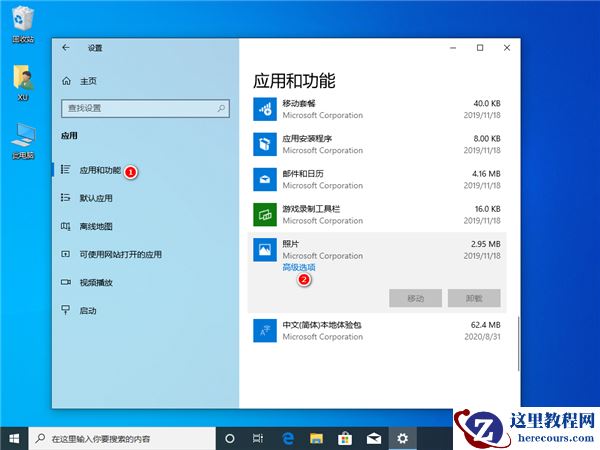This screenshot has height=450, width=600.
Task: Click the 游戏录制工具栏 app icon
Action: click(x=265, y=215)
